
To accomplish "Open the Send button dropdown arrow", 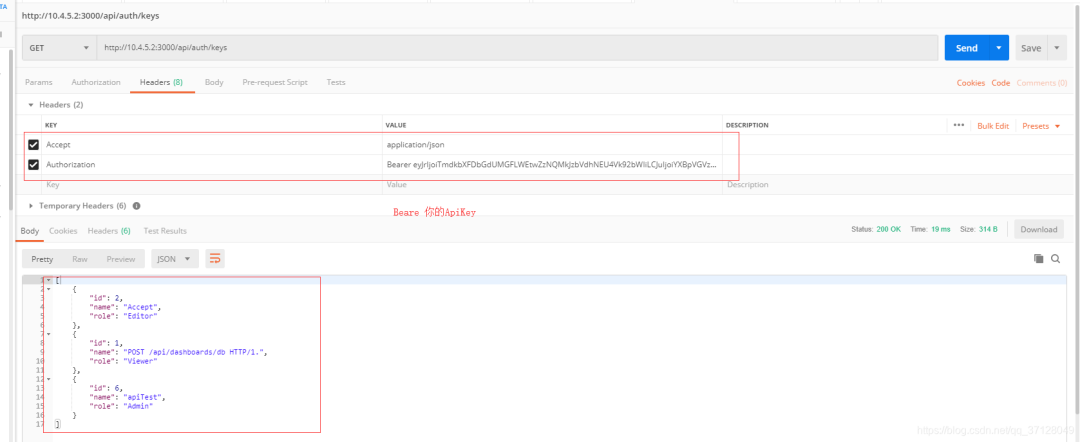I will pos(999,48).
